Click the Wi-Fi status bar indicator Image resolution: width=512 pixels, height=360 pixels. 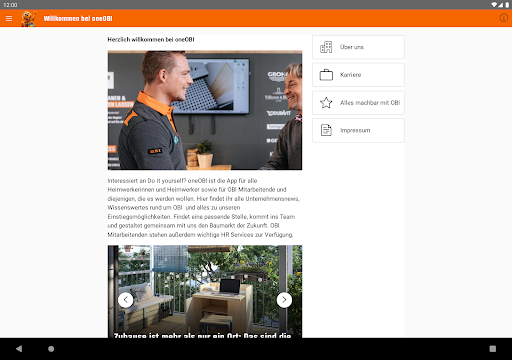(x=494, y=5)
